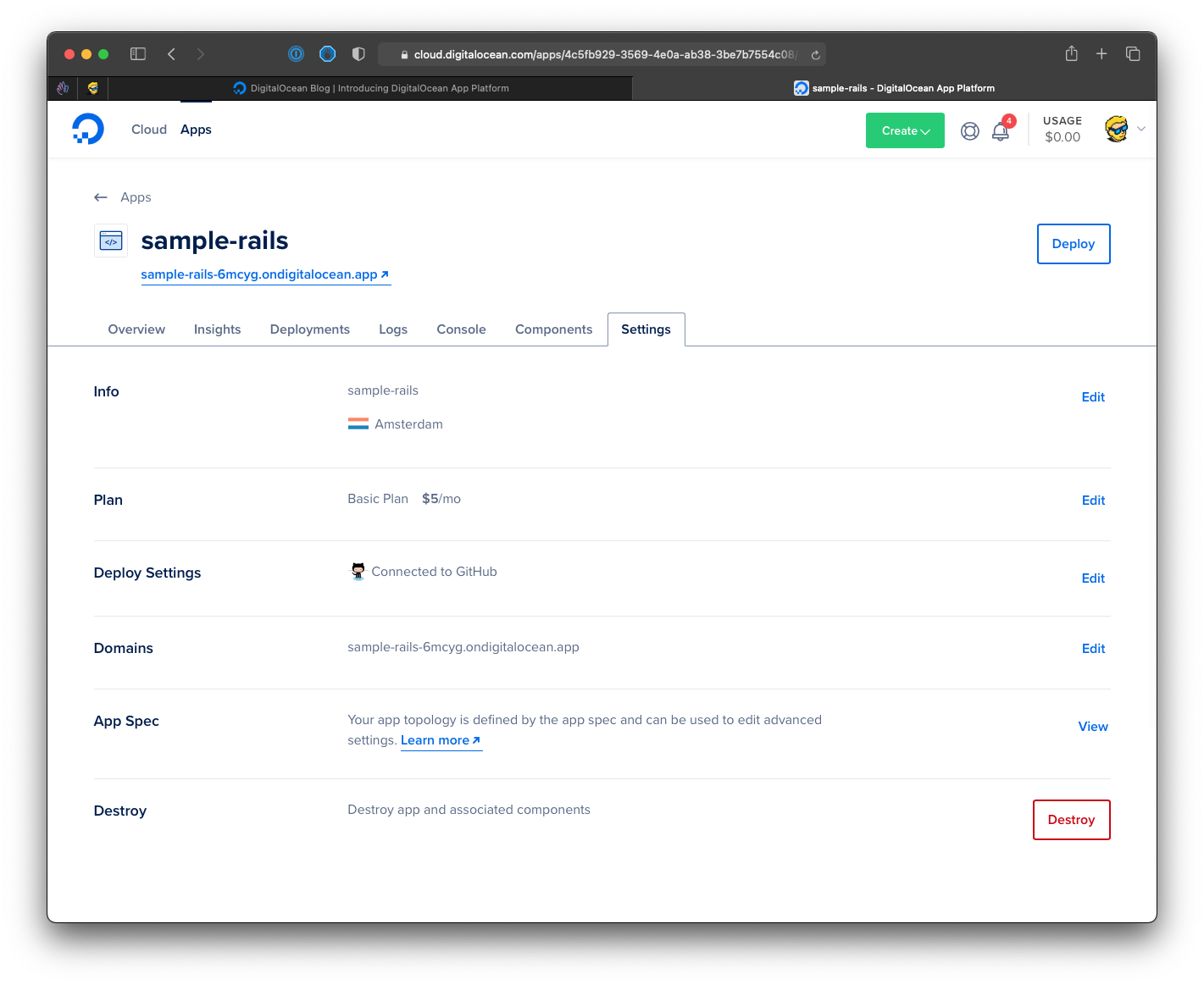This screenshot has width=1204, height=985.
Task: Open the Components tab
Action: [x=553, y=329]
